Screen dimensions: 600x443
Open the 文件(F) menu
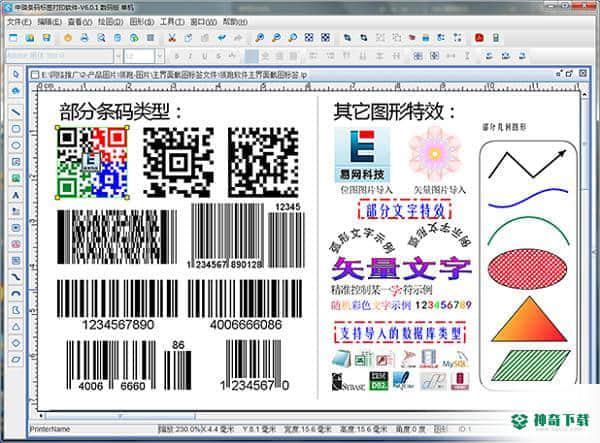click(x=19, y=22)
